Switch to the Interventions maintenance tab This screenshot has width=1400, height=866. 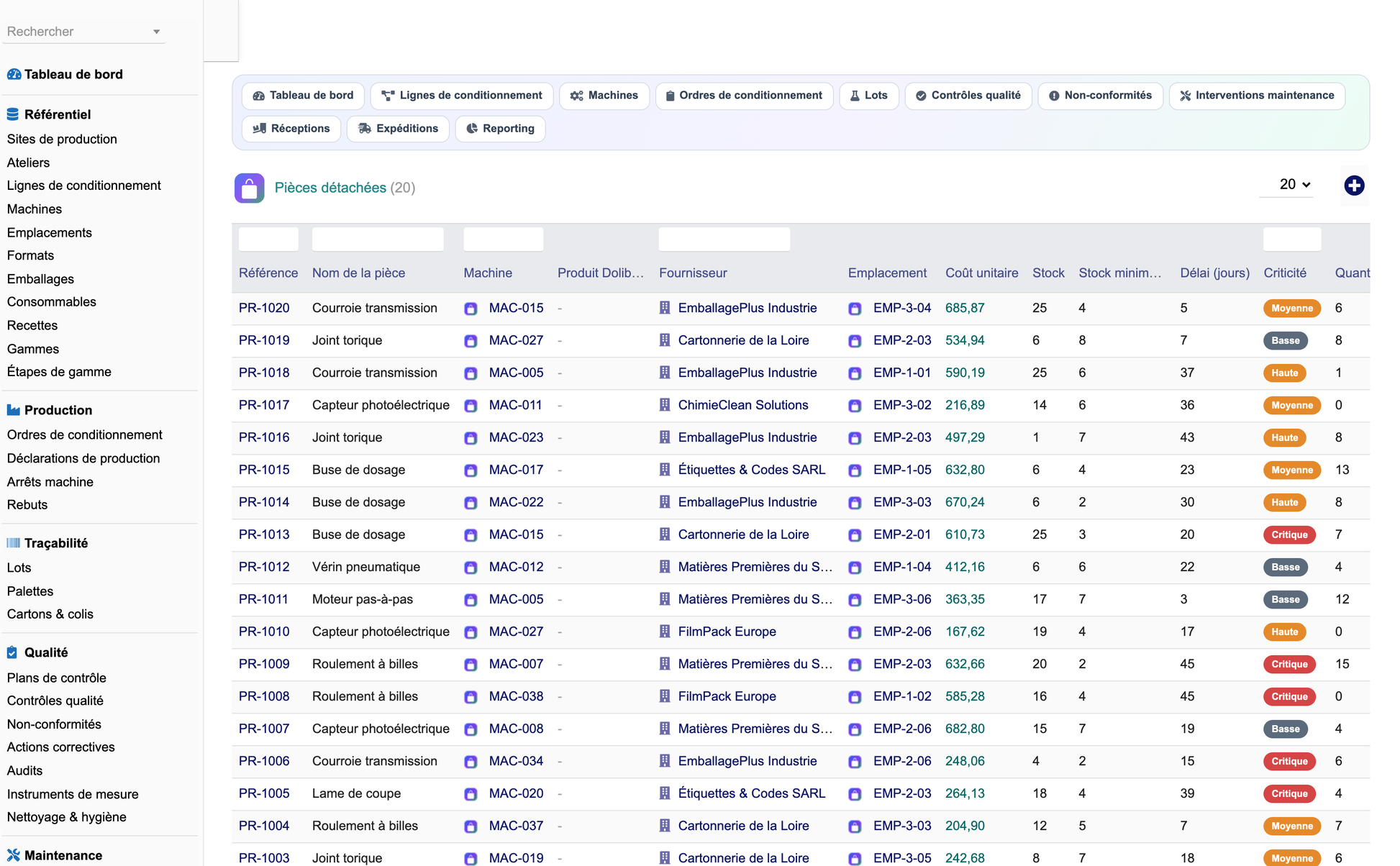tap(1257, 96)
